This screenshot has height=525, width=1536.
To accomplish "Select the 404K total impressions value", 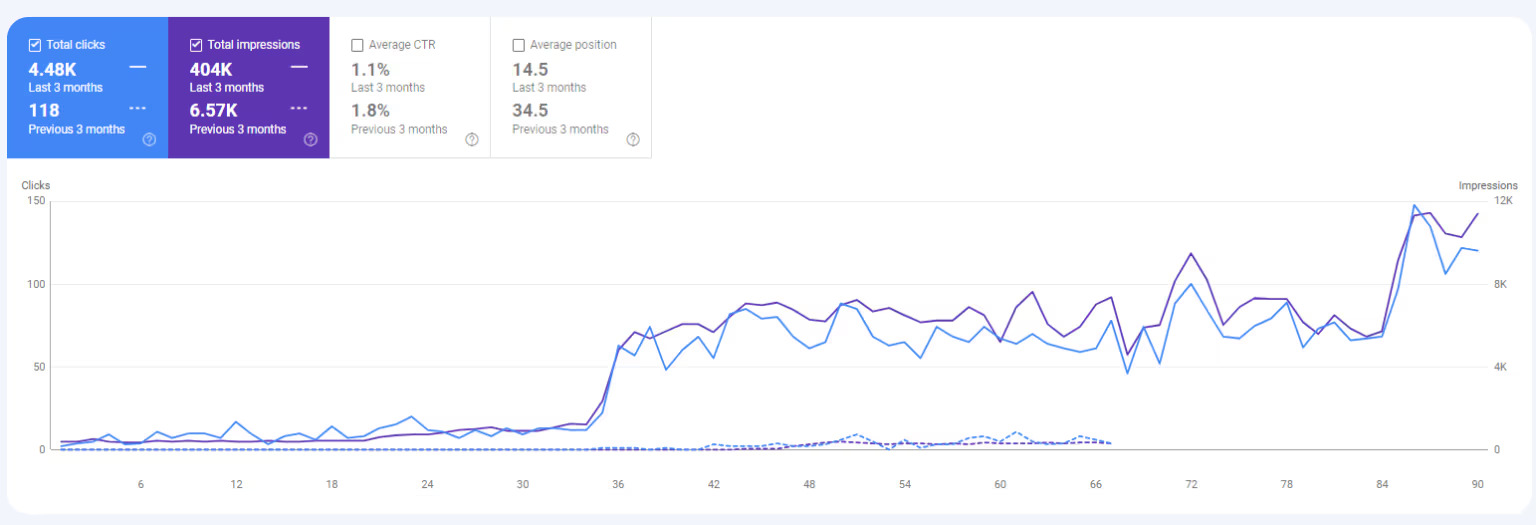I will (x=211, y=69).
